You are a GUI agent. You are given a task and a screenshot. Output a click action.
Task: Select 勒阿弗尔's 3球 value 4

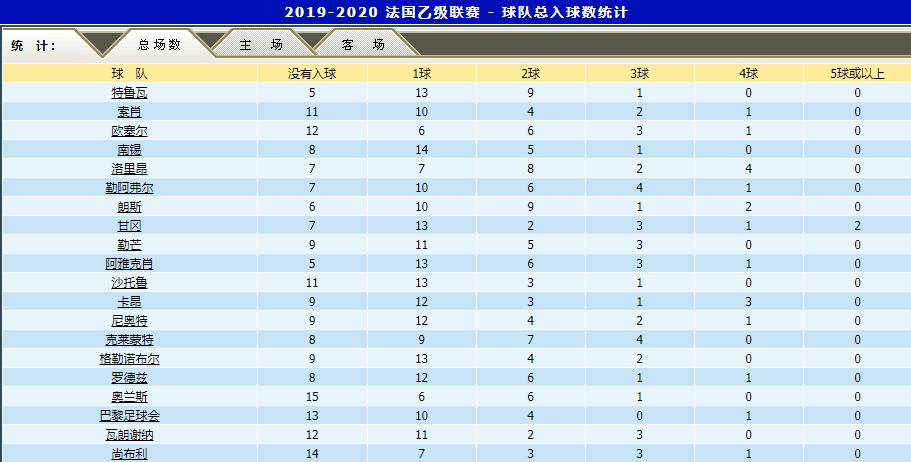[x=640, y=188]
